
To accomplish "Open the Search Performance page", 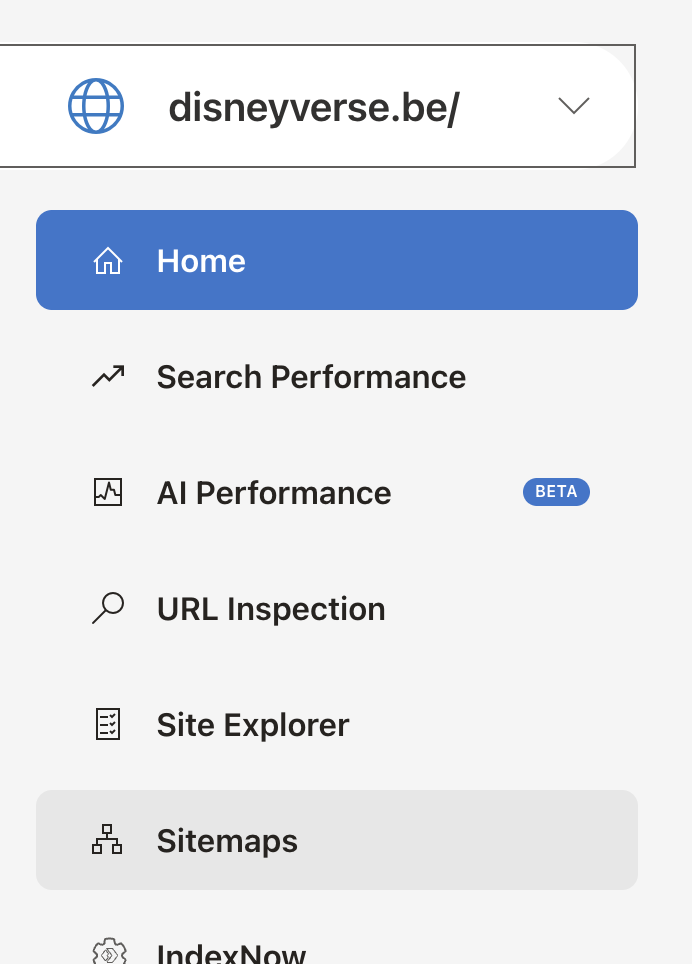I will coord(311,377).
